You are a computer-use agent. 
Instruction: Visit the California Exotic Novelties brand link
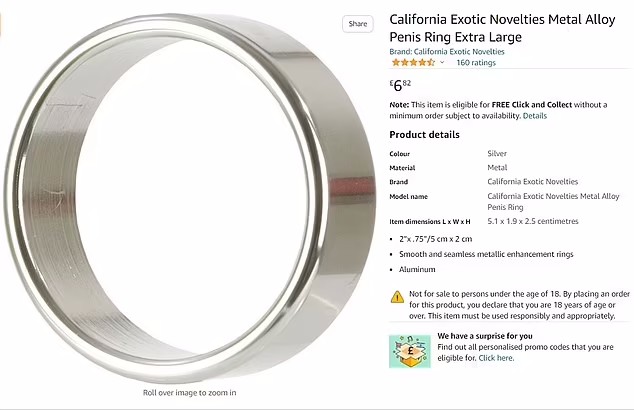[447, 51]
